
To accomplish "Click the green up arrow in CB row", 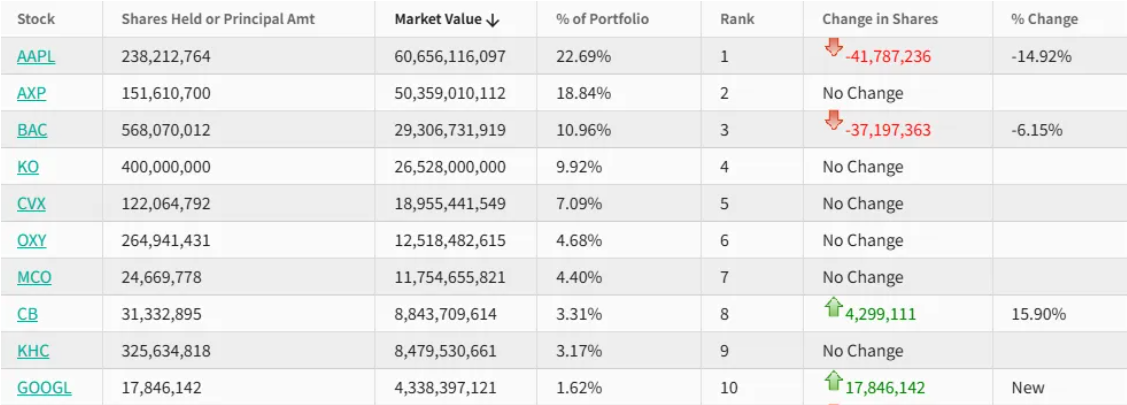I will [833, 308].
